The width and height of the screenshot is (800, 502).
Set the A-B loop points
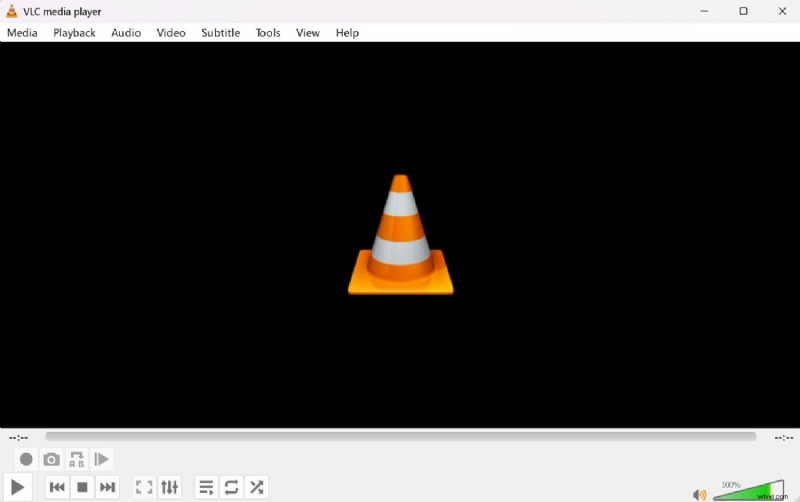tap(77, 460)
